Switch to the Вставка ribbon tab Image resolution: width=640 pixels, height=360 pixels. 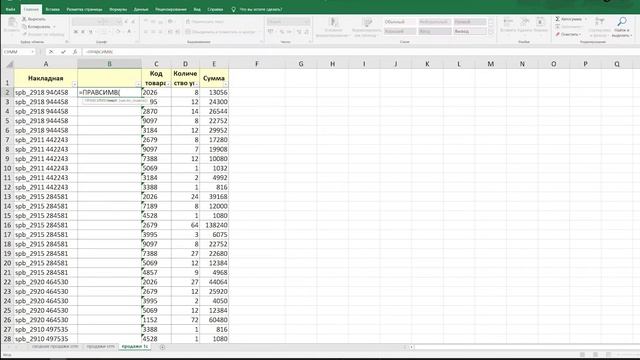[53, 9]
